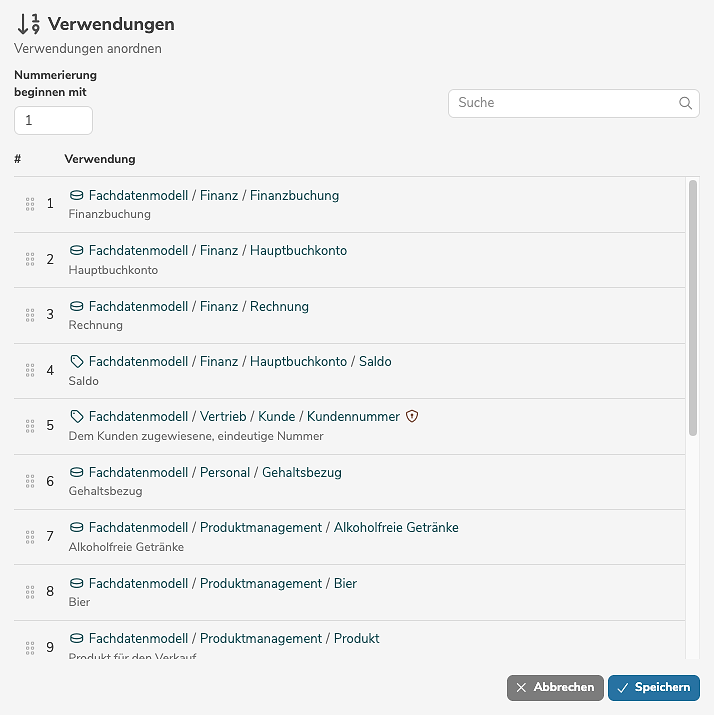Image resolution: width=714 pixels, height=715 pixels.
Task: Click the drag handle for row 8 Bier
Action: pos(30,592)
